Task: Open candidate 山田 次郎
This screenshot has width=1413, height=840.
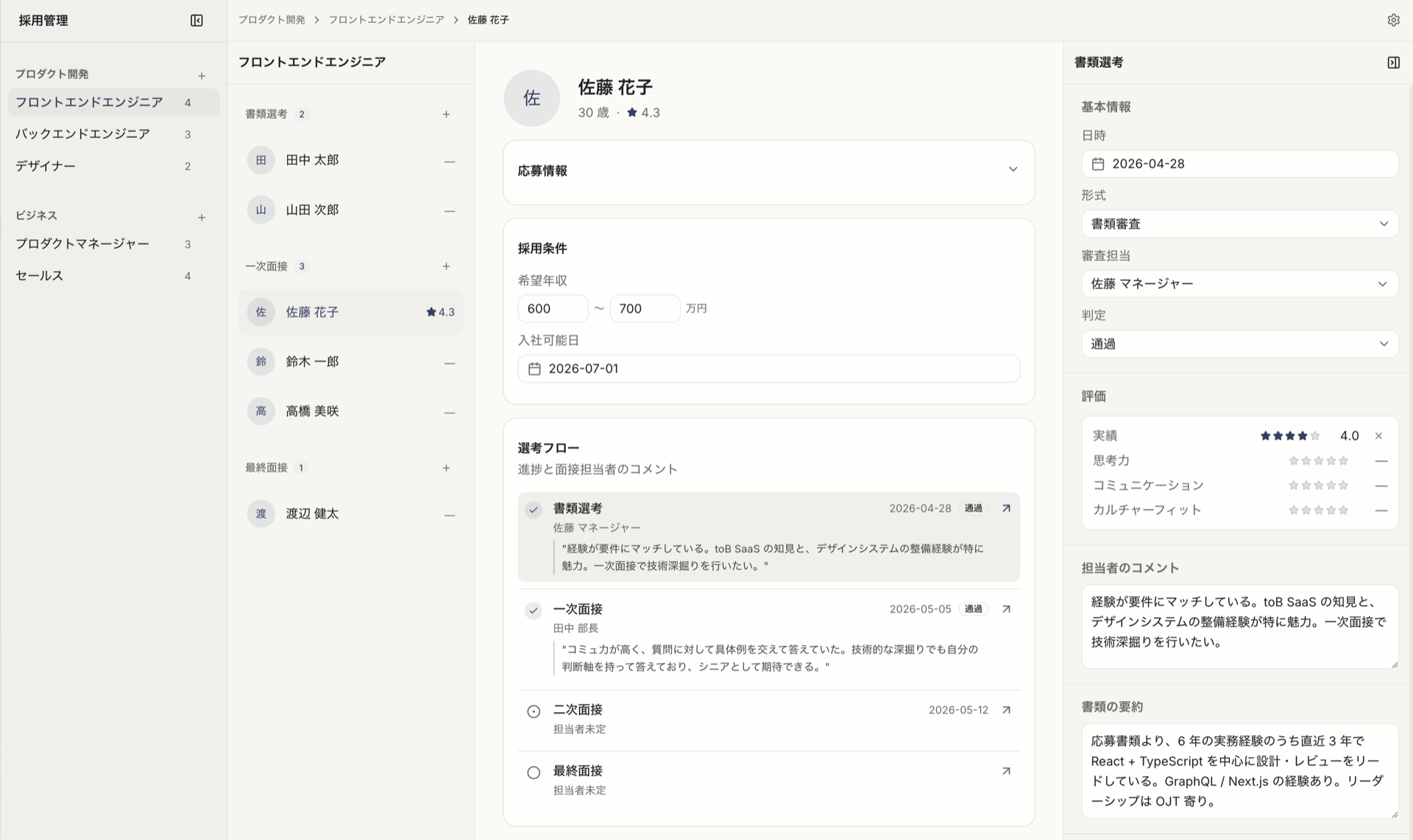Action: 351,210
